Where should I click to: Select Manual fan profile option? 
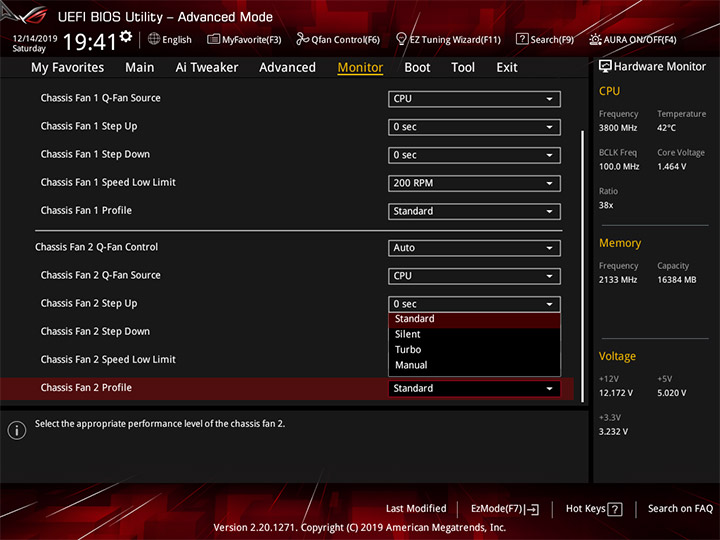click(x=474, y=366)
